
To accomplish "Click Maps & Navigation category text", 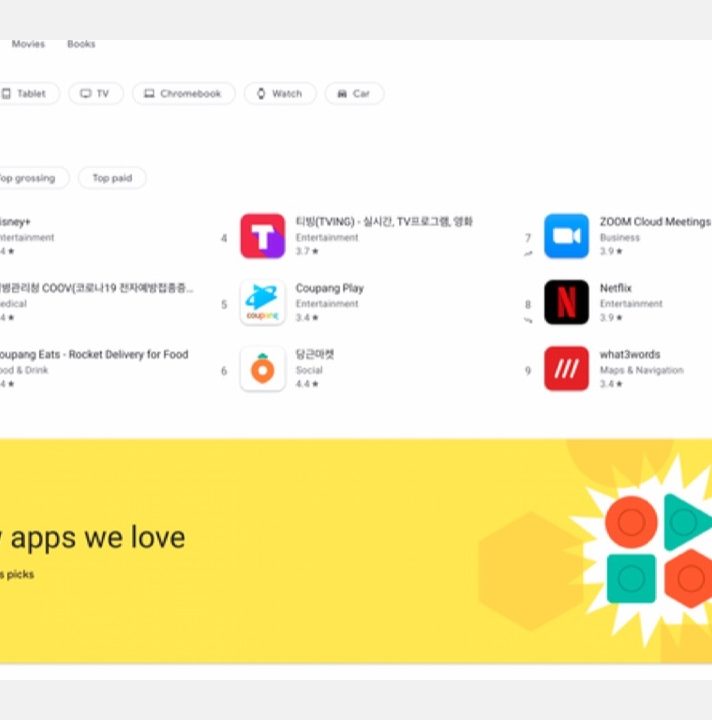I will [642, 370].
